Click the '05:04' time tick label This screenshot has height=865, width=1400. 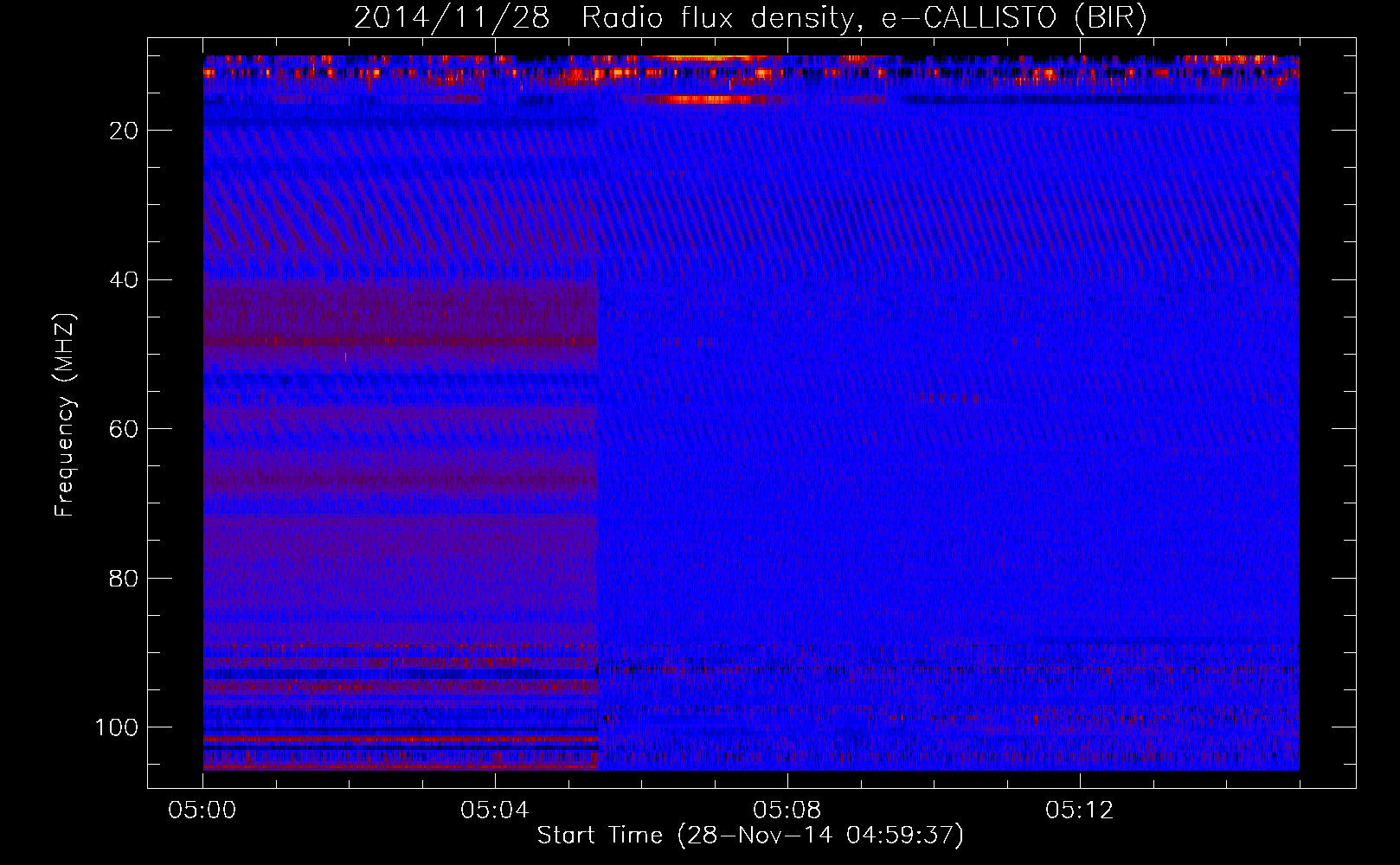coord(495,811)
